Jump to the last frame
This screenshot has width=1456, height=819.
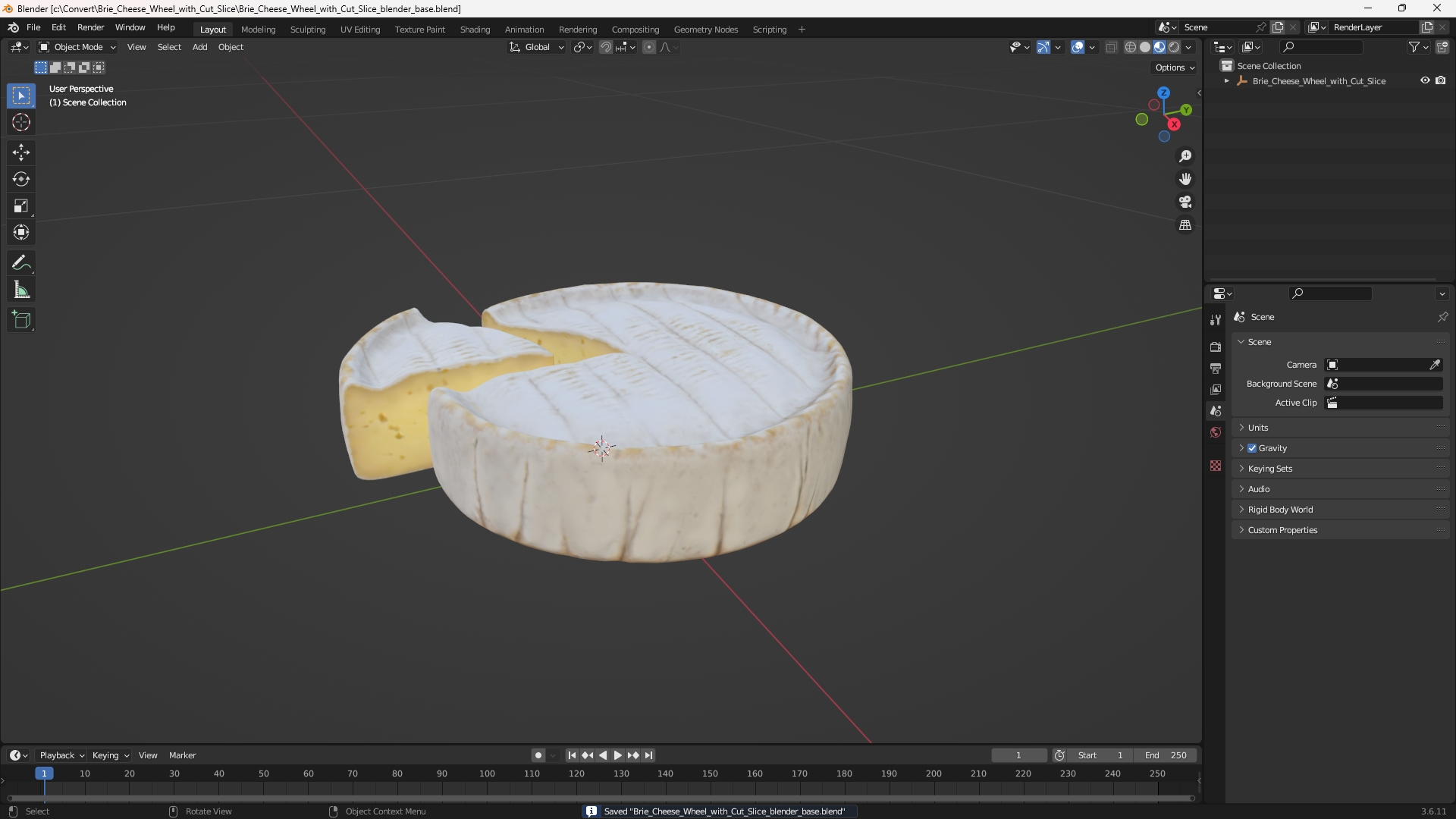648,755
